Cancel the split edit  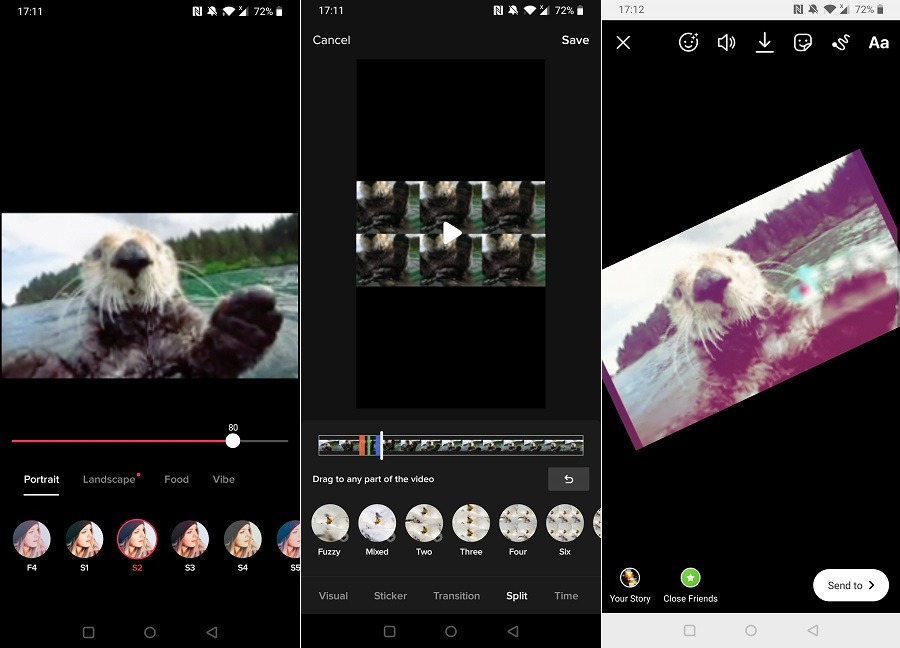pos(331,40)
